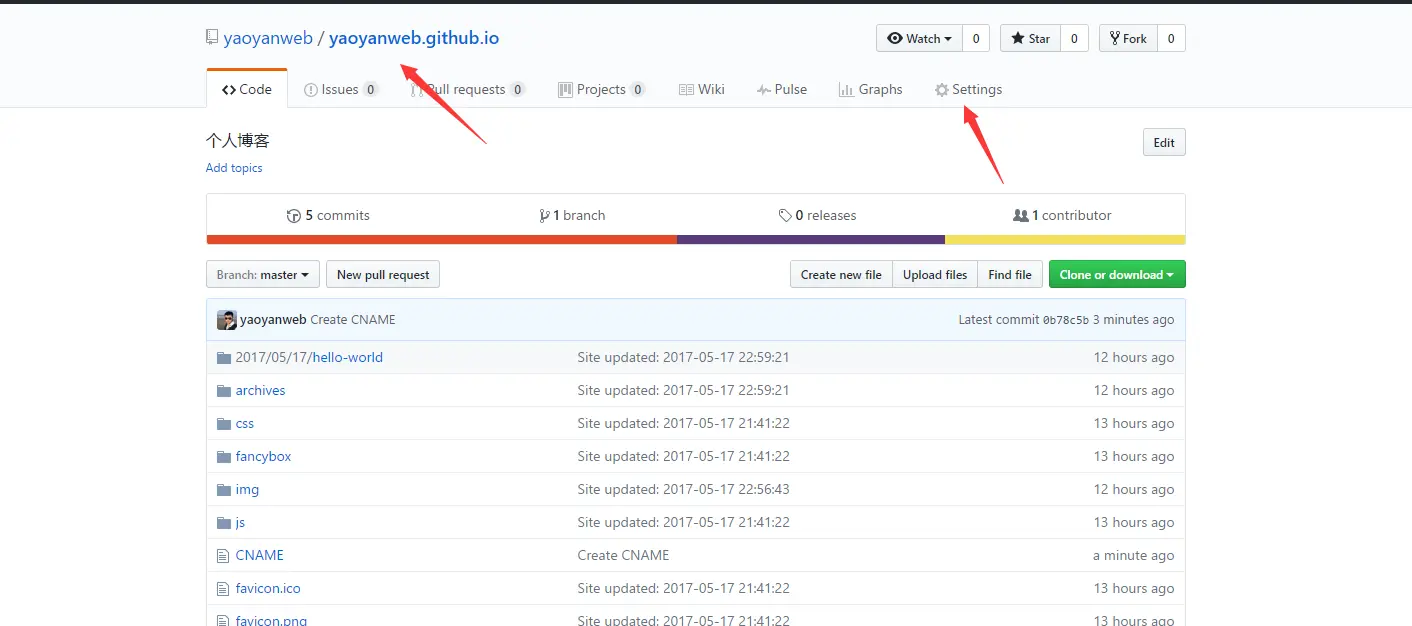
Task: Expand the Clone or download menu
Action: tap(1117, 275)
